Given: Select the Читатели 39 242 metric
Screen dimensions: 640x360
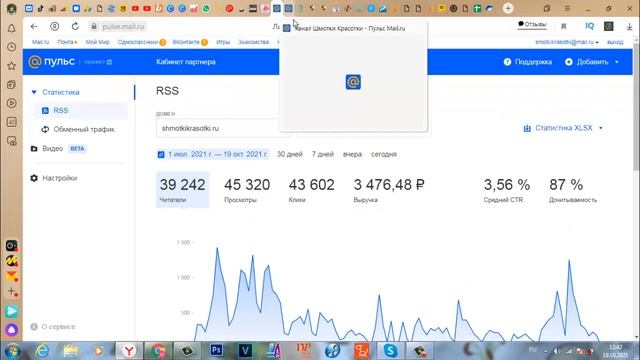Looking at the screenshot, I should pyautogui.click(x=182, y=190).
